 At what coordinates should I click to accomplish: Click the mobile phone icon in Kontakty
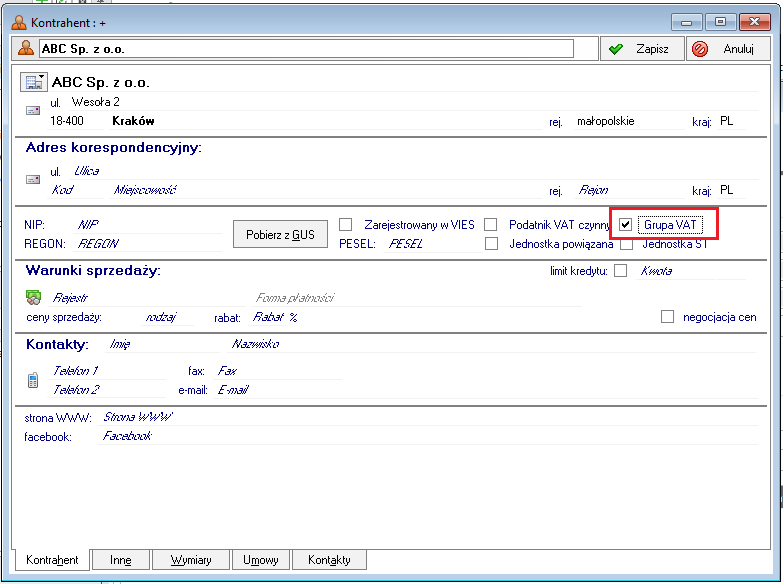pos(33,379)
